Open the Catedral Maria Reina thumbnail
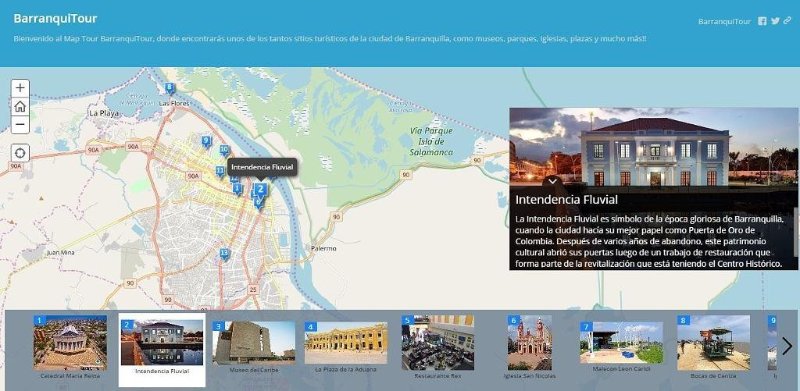This screenshot has height=391, width=800. (70, 343)
